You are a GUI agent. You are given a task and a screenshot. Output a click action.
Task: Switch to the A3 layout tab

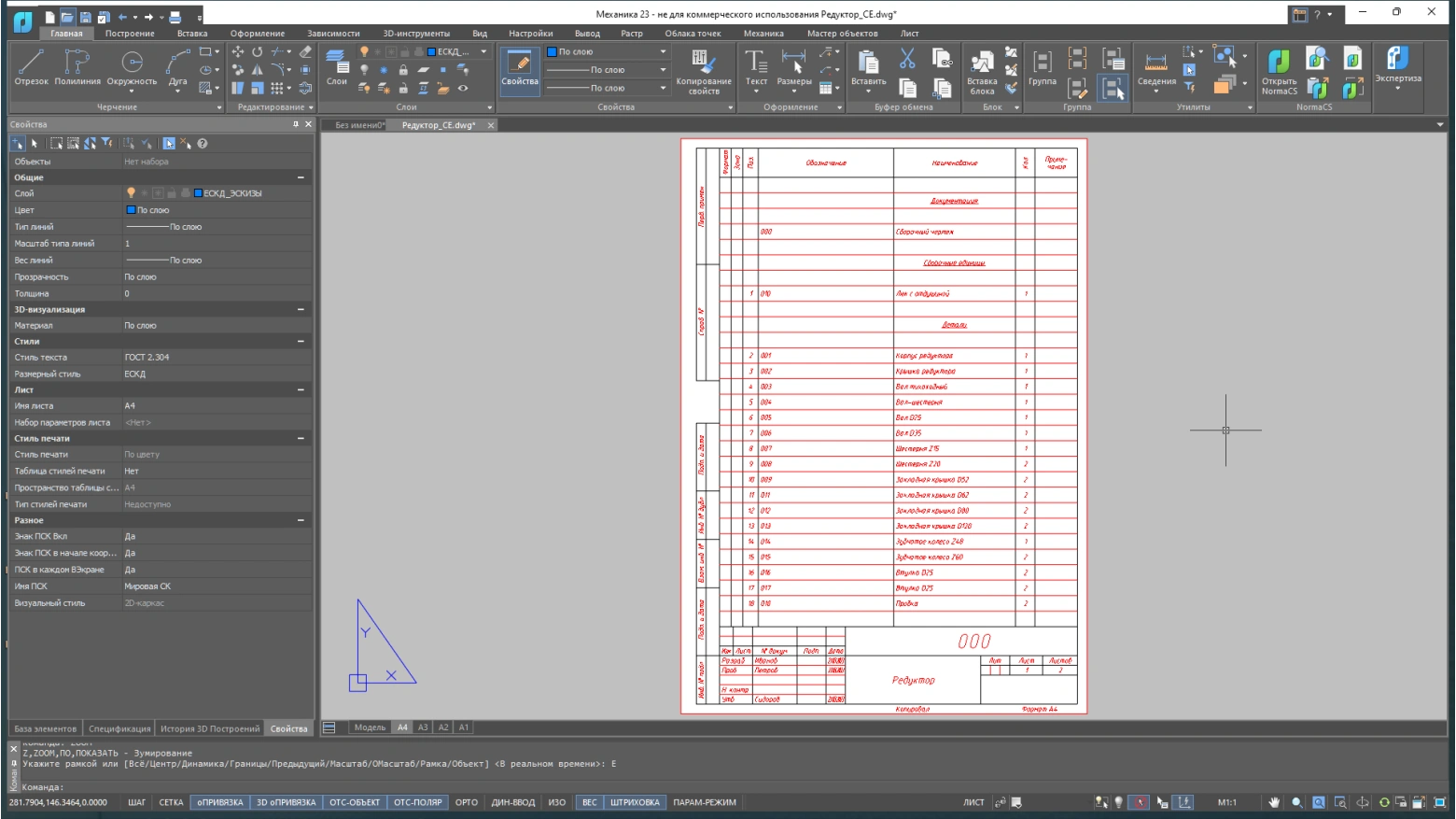[x=423, y=727]
